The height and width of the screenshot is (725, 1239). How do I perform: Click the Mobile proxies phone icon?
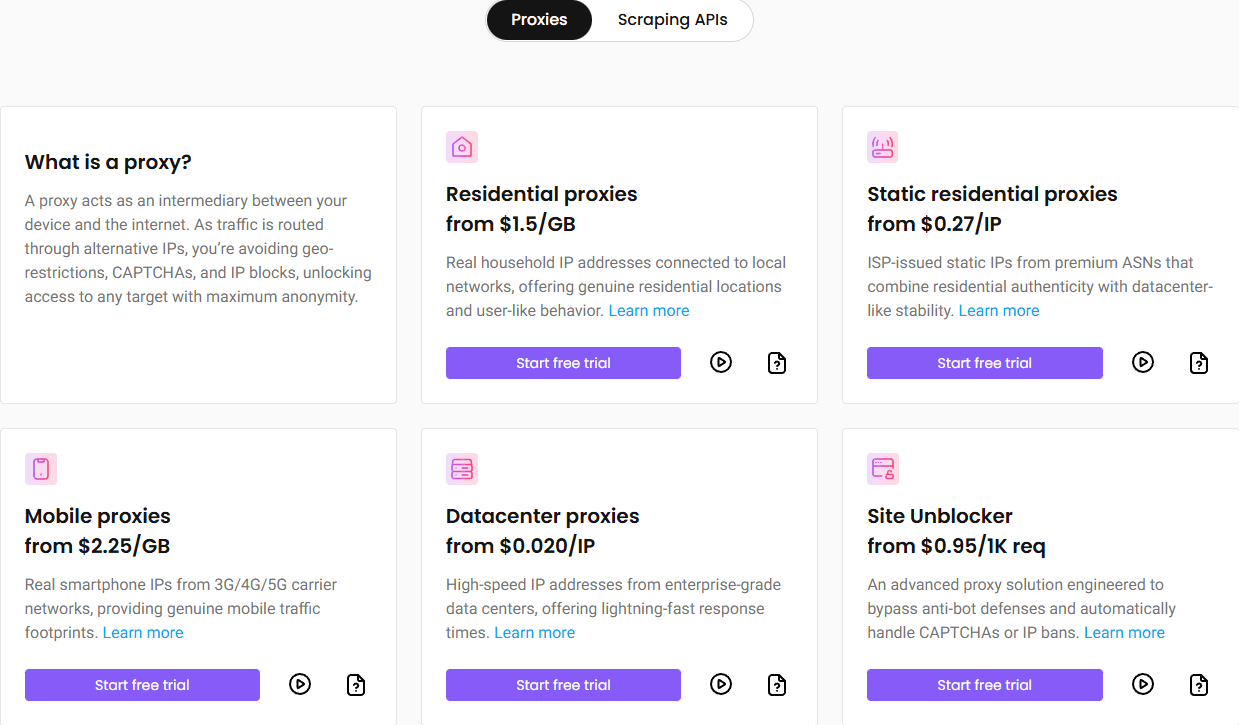41,469
